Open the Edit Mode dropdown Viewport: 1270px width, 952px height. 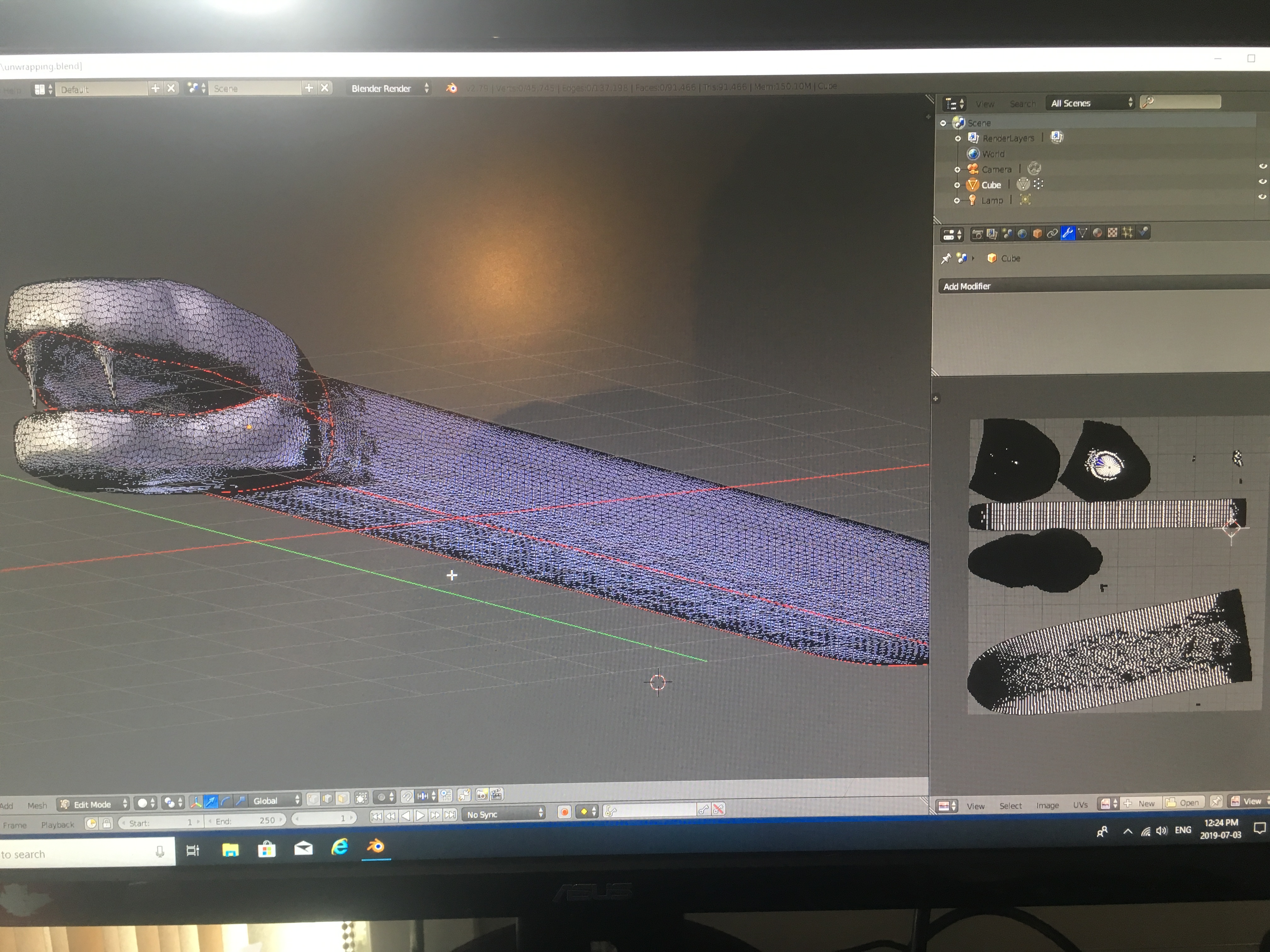click(x=94, y=804)
